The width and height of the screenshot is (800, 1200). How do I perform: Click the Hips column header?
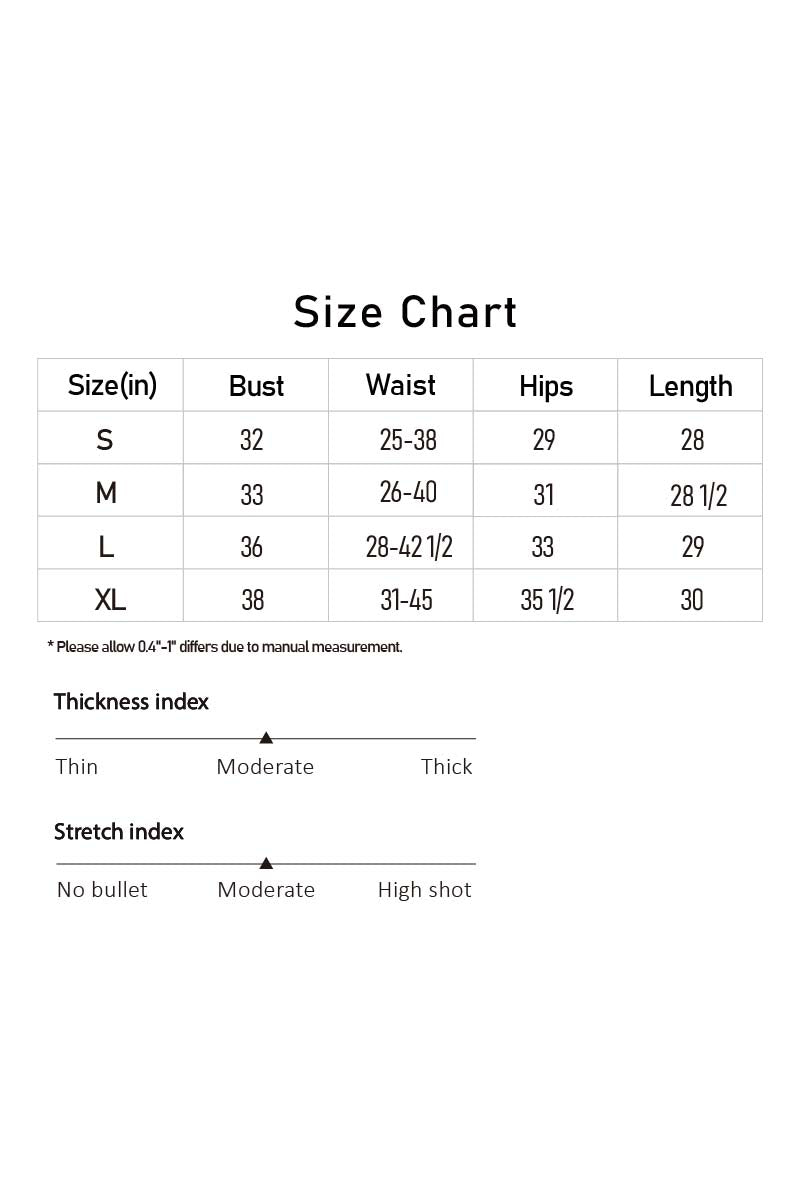(546, 387)
